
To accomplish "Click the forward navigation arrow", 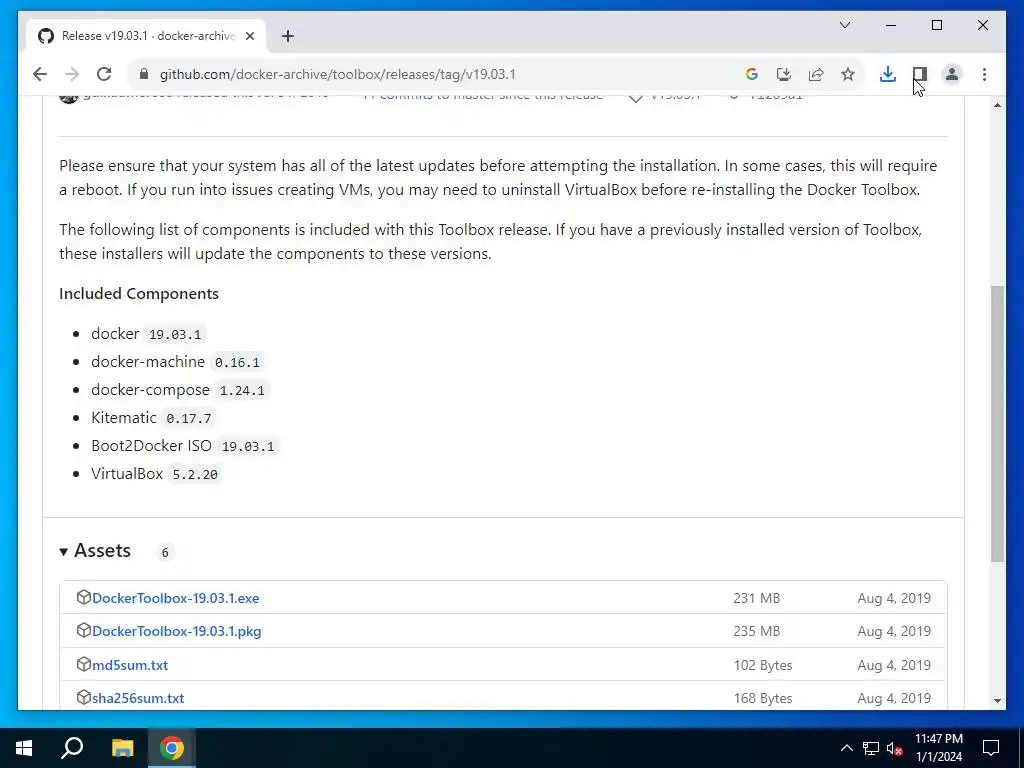I will [x=72, y=74].
